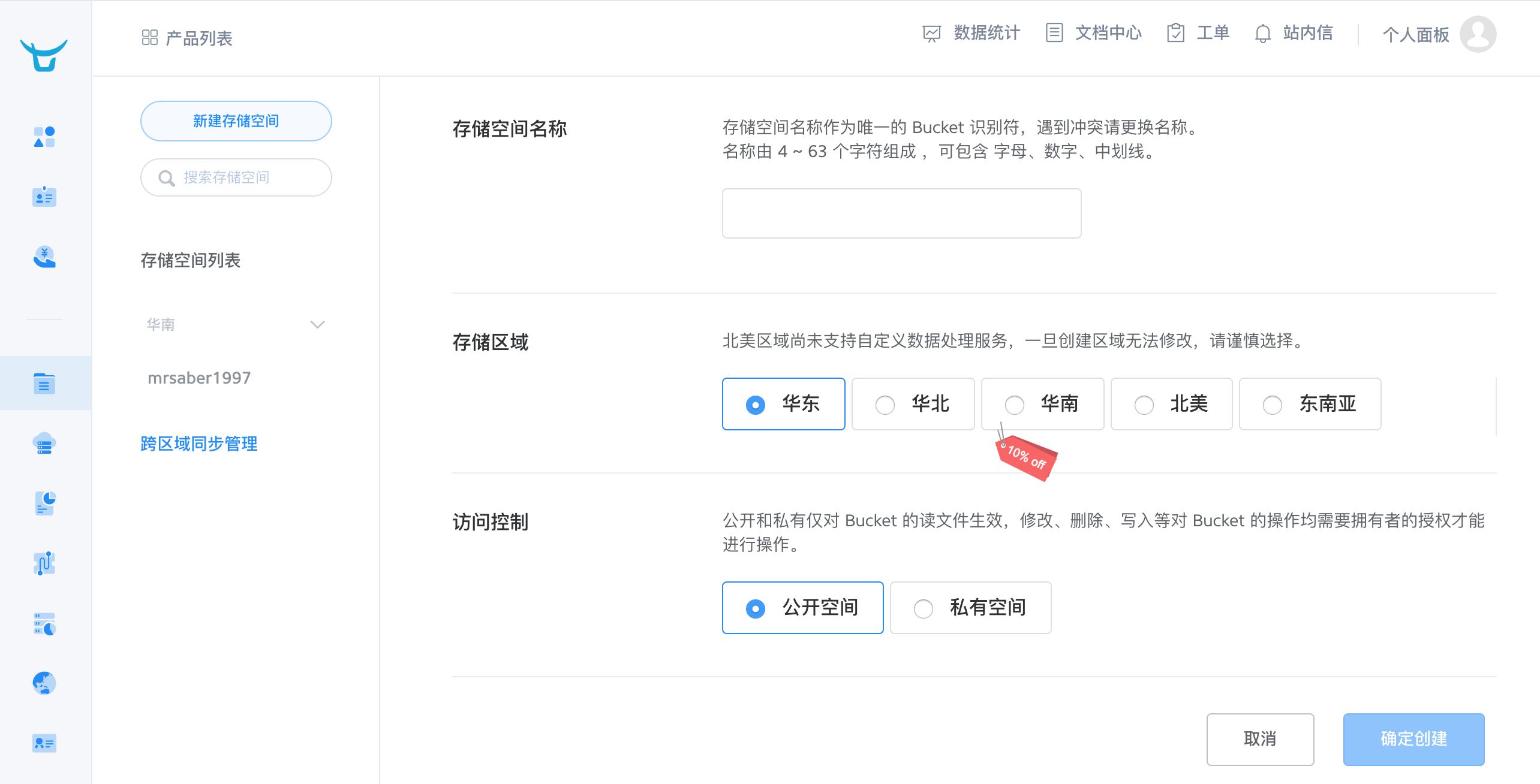Viewport: 1540px width, 784px height.
Task: Open the 跨区域同步管理 link
Action: (198, 444)
